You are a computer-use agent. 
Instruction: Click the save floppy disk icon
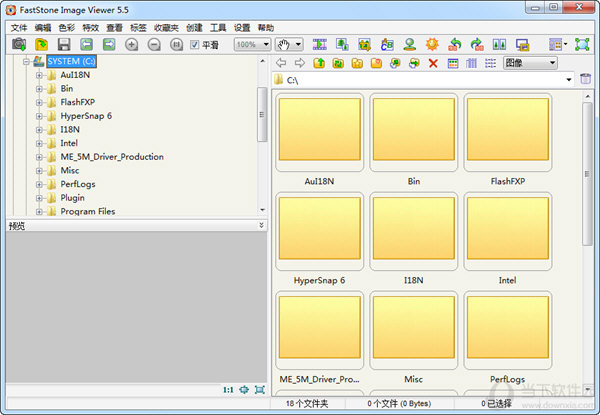pyautogui.click(x=64, y=44)
